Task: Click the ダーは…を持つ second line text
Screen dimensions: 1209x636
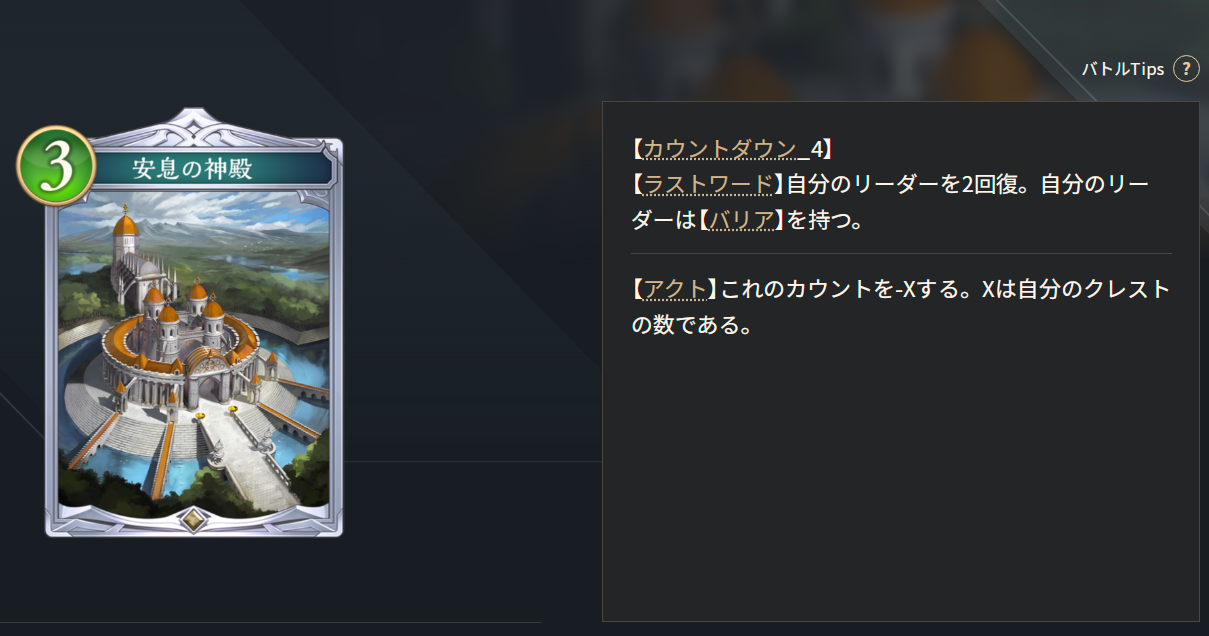Action: pyautogui.click(x=747, y=220)
